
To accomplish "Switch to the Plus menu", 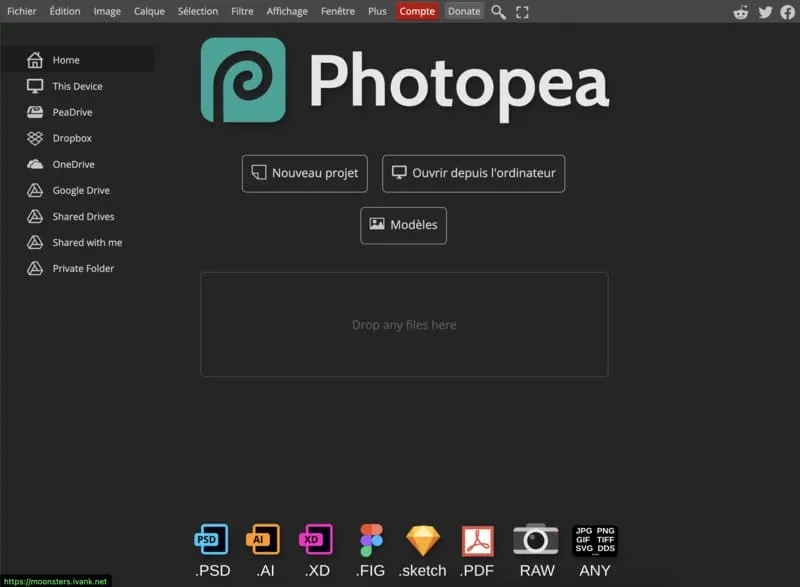I will point(377,11).
